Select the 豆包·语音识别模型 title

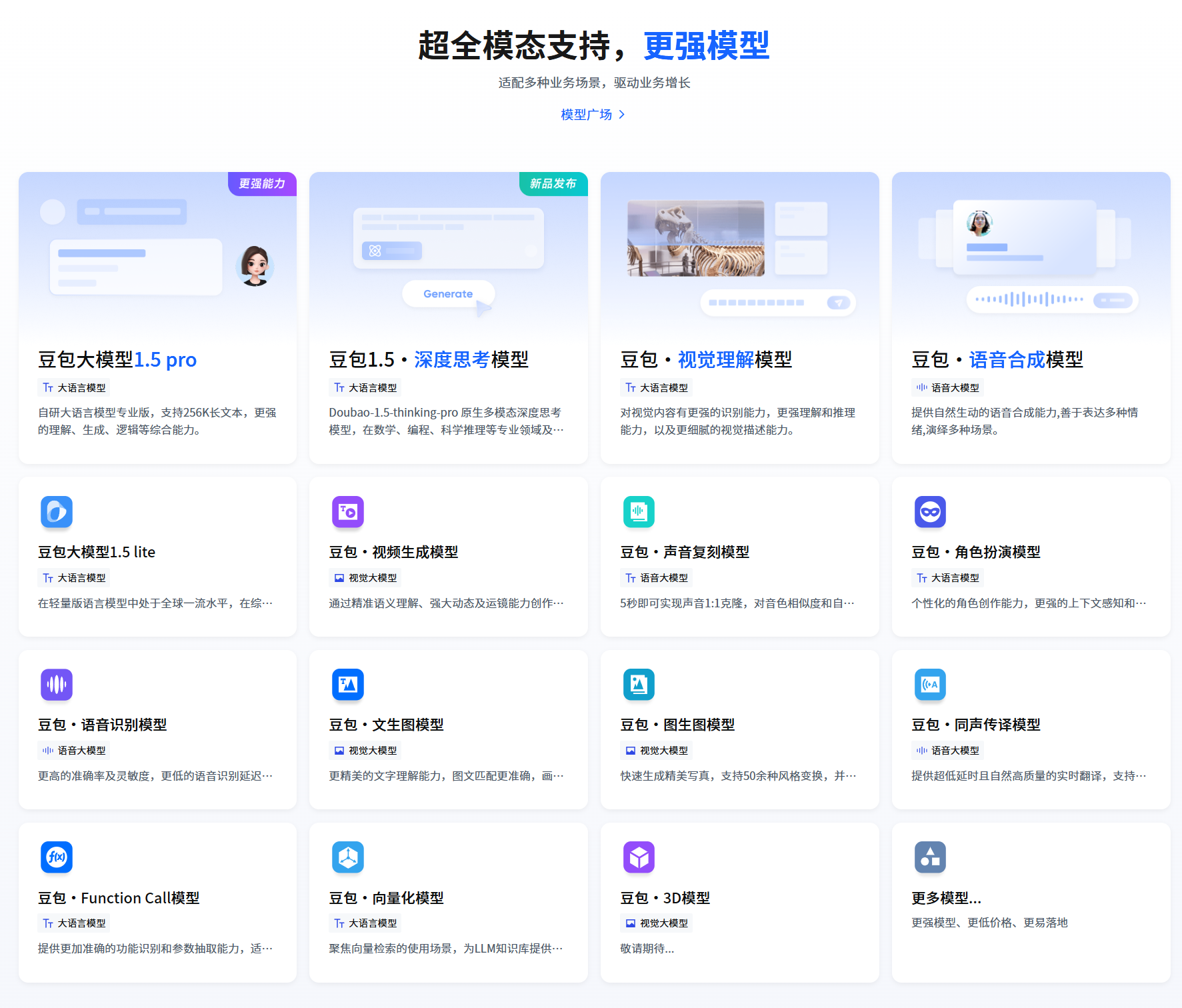pos(103,725)
